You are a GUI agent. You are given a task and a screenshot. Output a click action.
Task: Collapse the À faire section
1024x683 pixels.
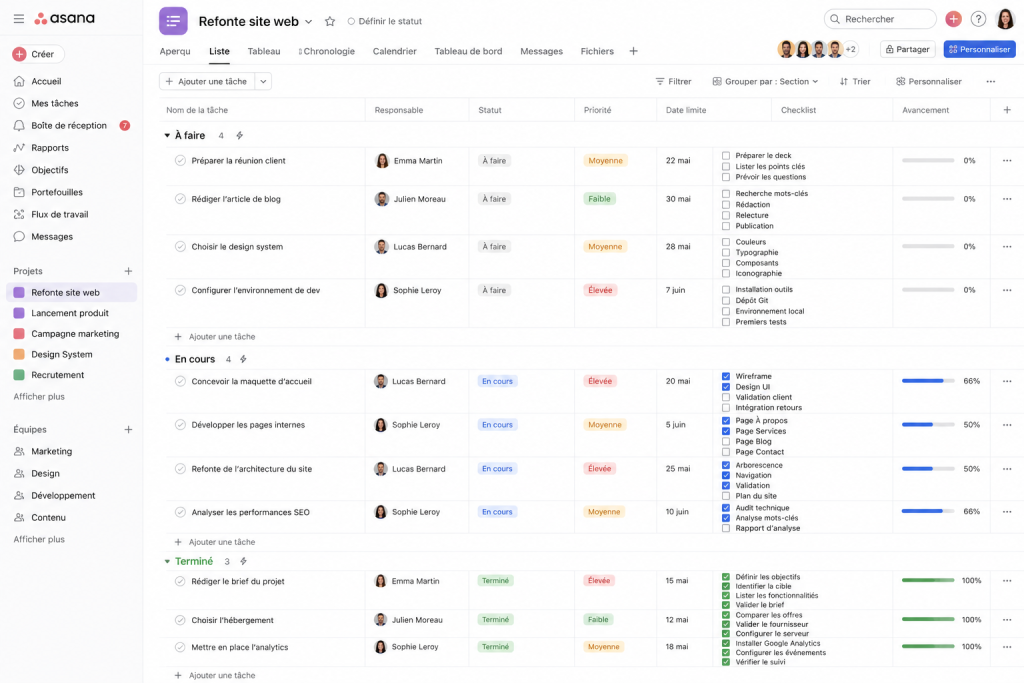[x=167, y=136]
